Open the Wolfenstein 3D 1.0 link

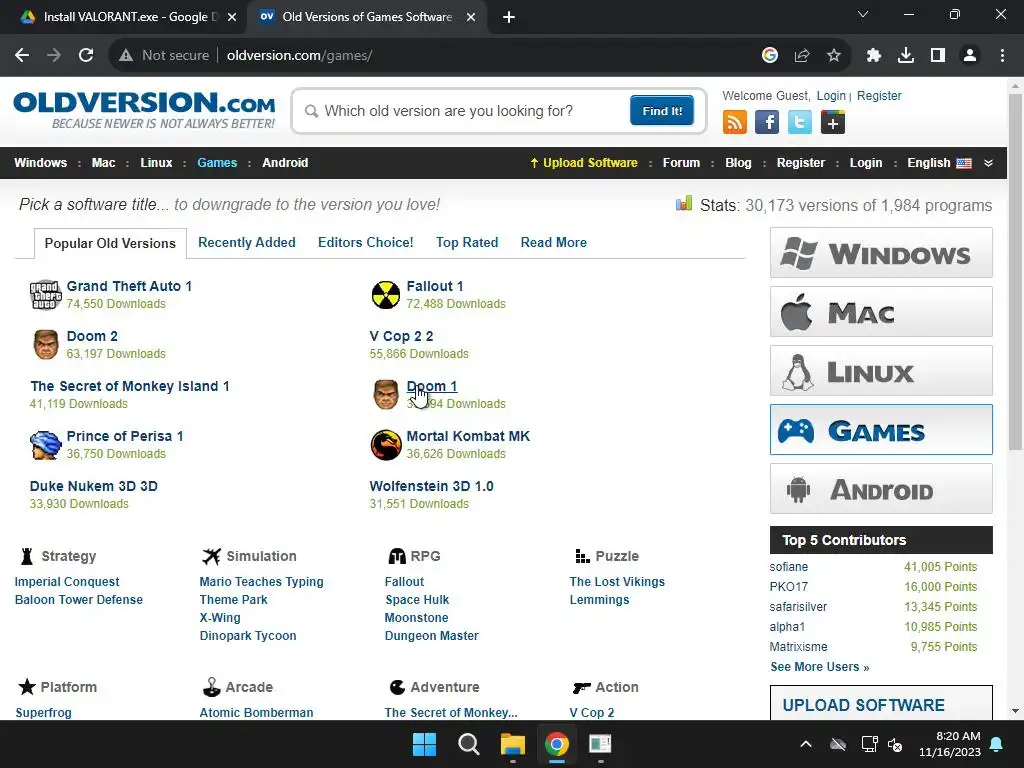pos(432,486)
